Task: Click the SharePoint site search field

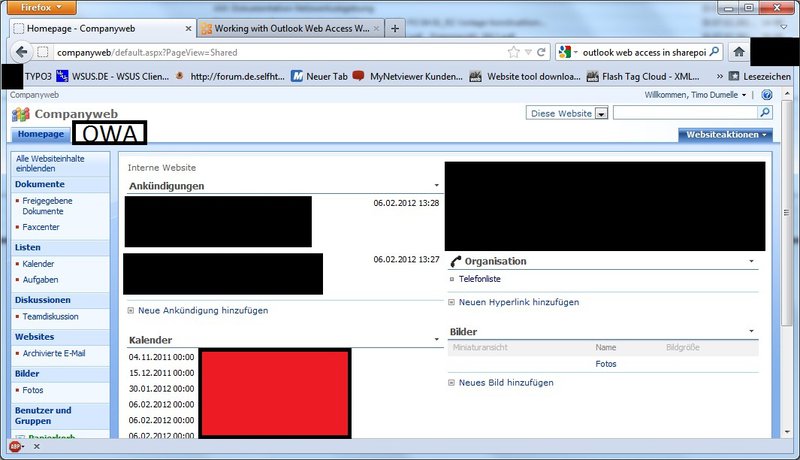Action: [x=686, y=113]
